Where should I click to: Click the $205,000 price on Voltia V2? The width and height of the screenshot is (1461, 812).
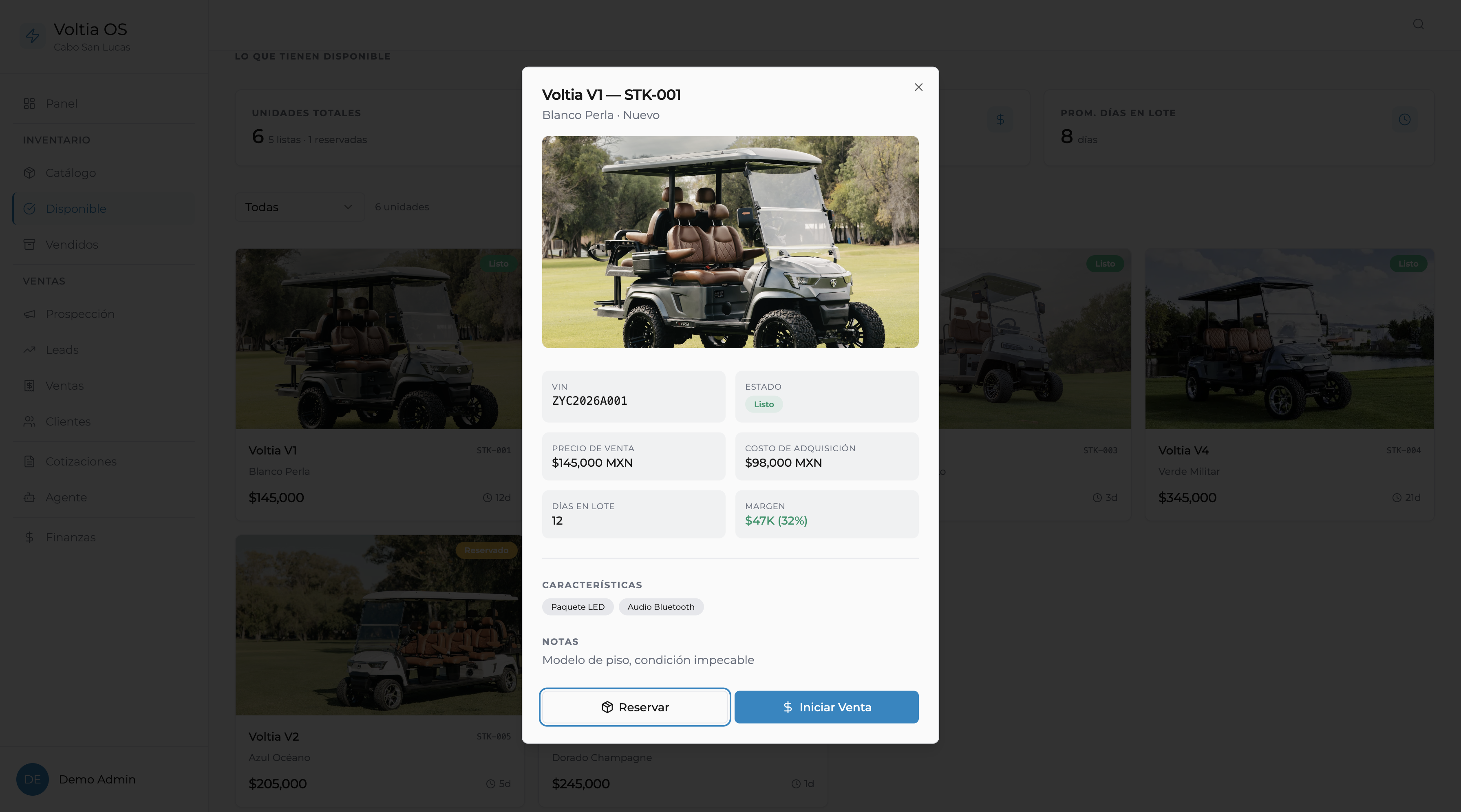[x=277, y=783]
